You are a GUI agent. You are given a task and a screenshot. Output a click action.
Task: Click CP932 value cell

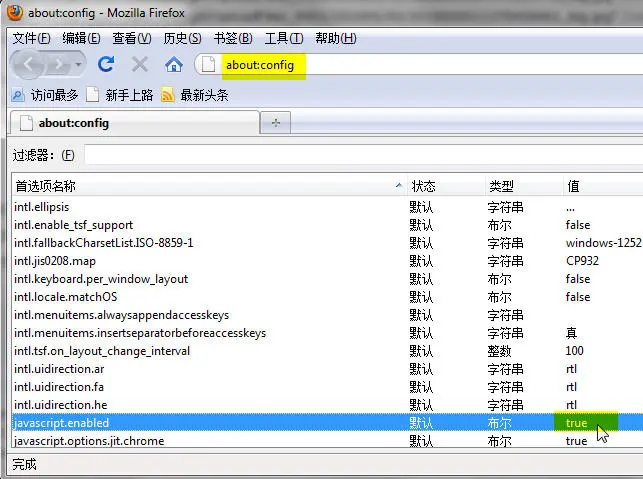582,261
